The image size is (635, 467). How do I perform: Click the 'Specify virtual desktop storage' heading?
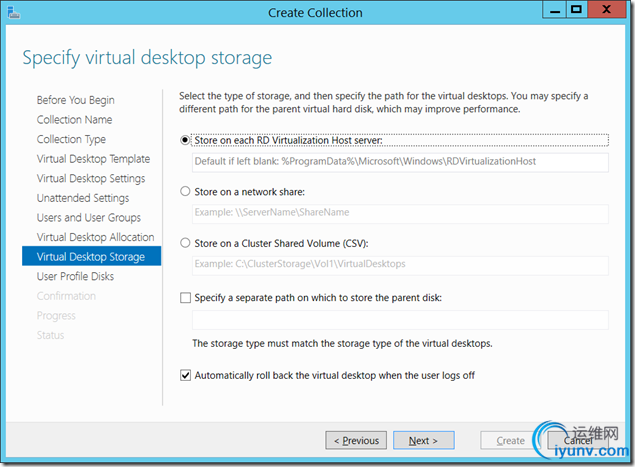click(x=147, y=58)
